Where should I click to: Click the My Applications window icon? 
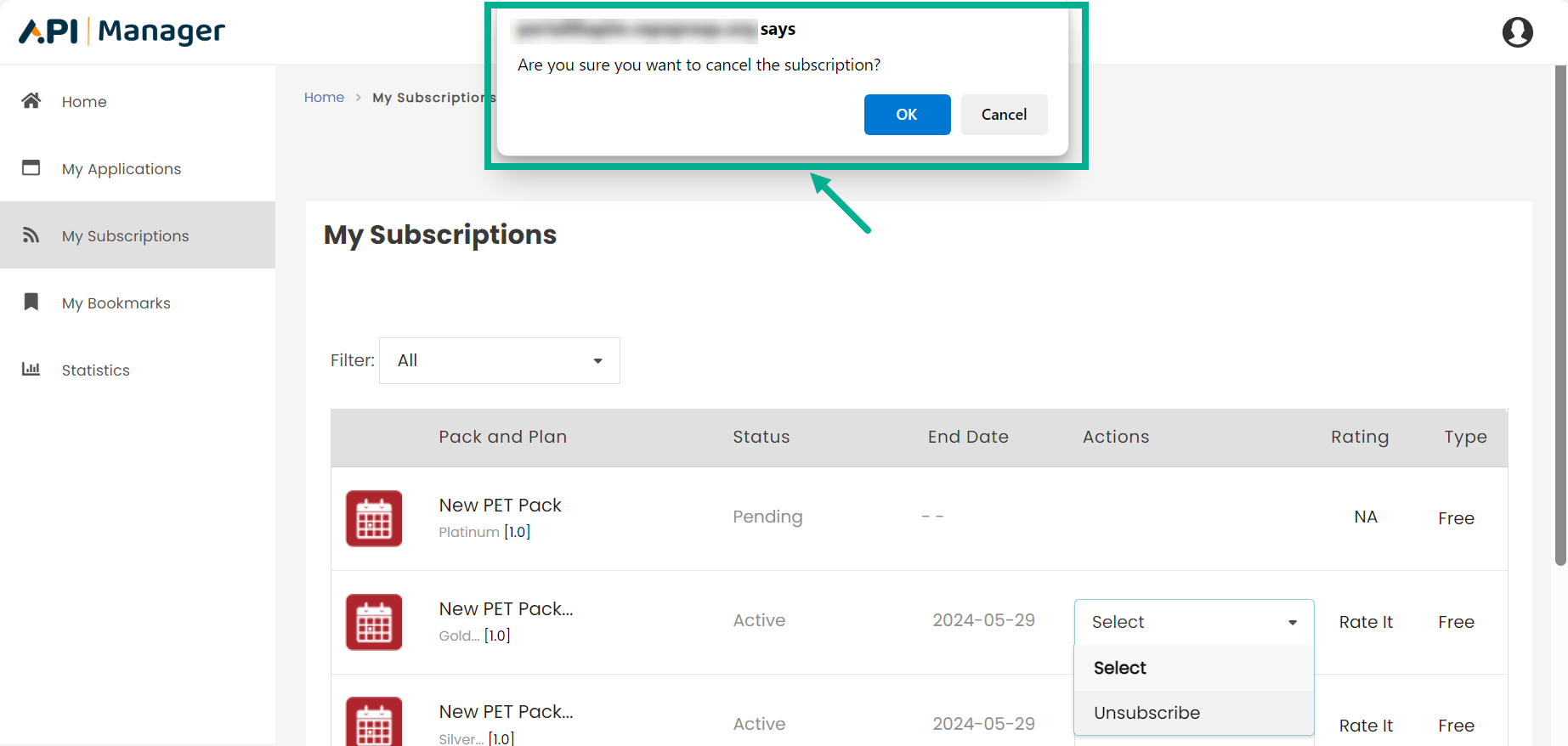click(31, 168)
